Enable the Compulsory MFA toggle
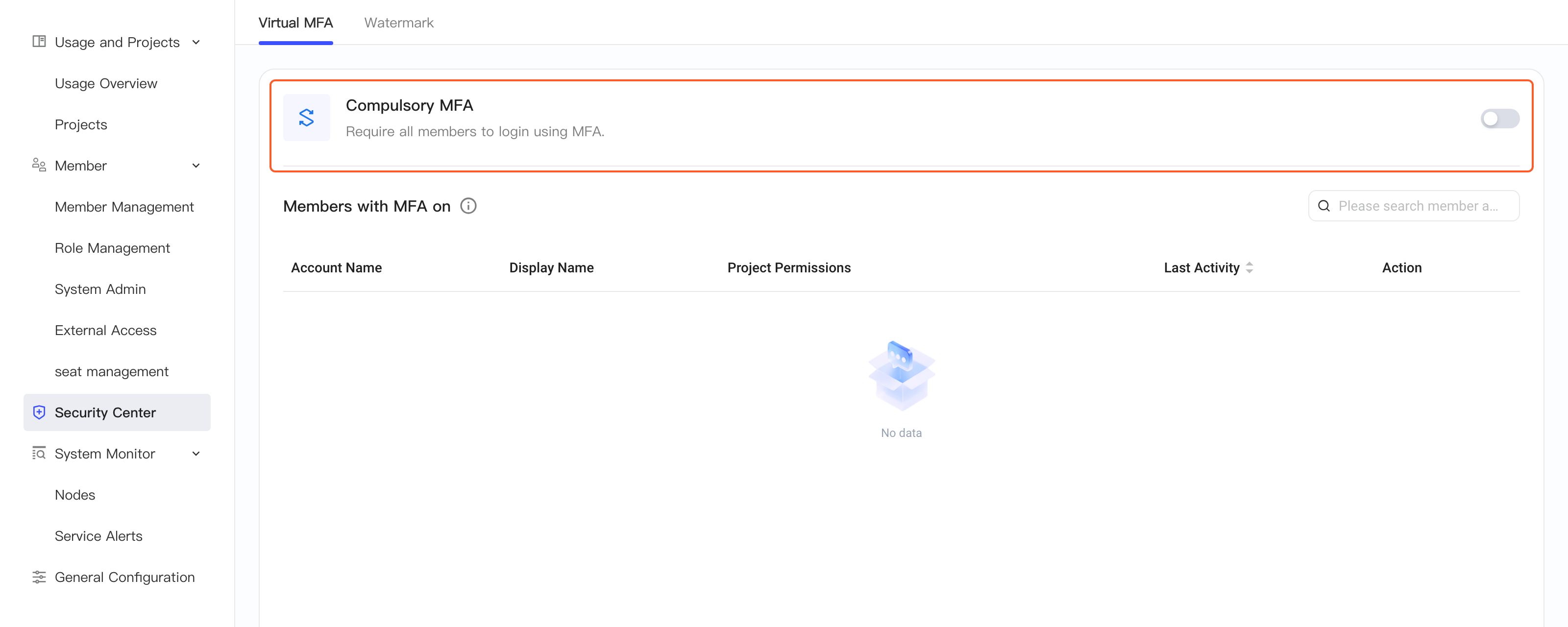The width and height of the screenshot is (1568, 627). 1499,118
